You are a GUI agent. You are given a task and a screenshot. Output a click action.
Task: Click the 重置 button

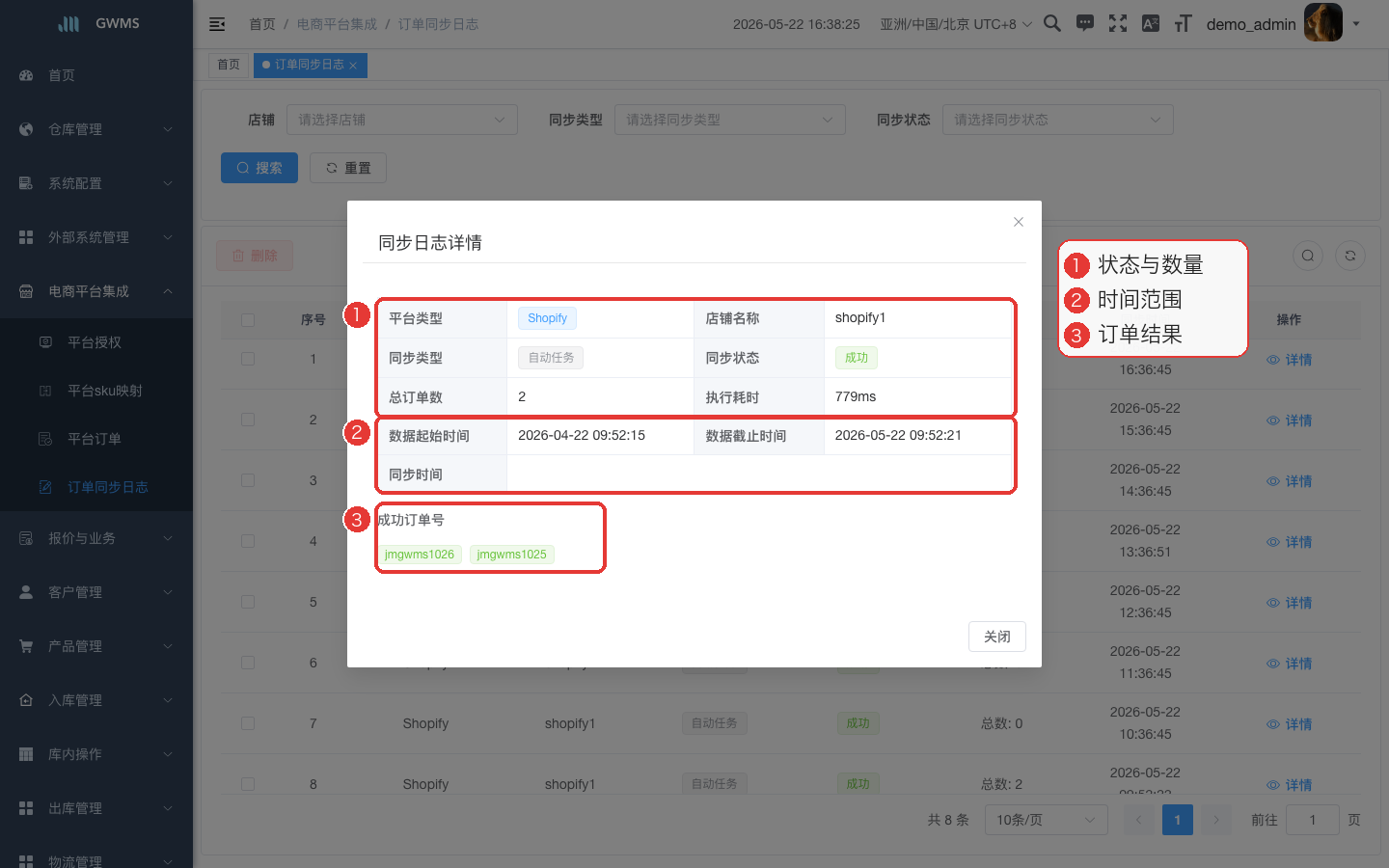[348, 168]
